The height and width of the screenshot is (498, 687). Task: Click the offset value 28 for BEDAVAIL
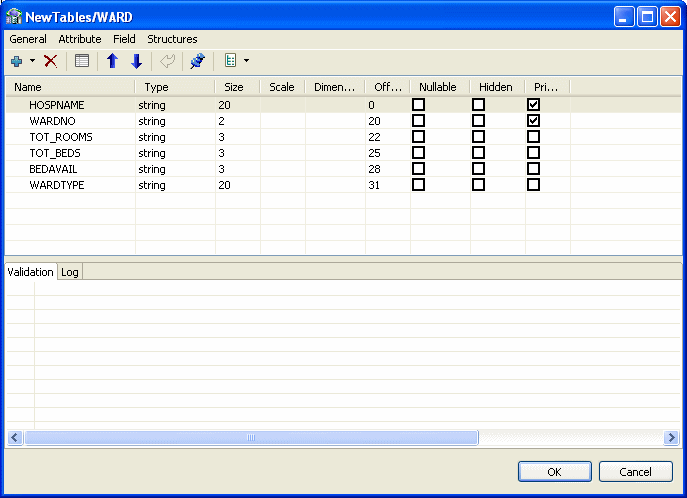374,169
